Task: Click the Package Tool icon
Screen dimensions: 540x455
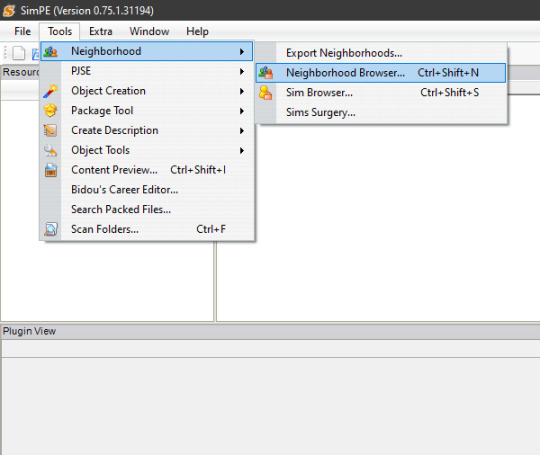Action: coord(51,111)
